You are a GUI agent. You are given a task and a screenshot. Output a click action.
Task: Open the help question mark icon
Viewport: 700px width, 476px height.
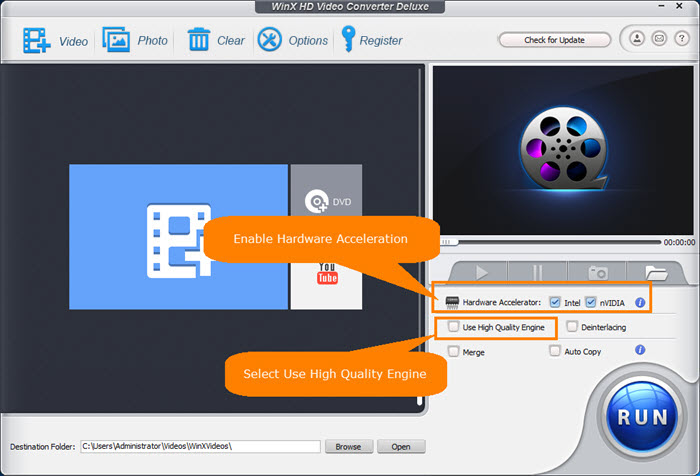[681, 39]
